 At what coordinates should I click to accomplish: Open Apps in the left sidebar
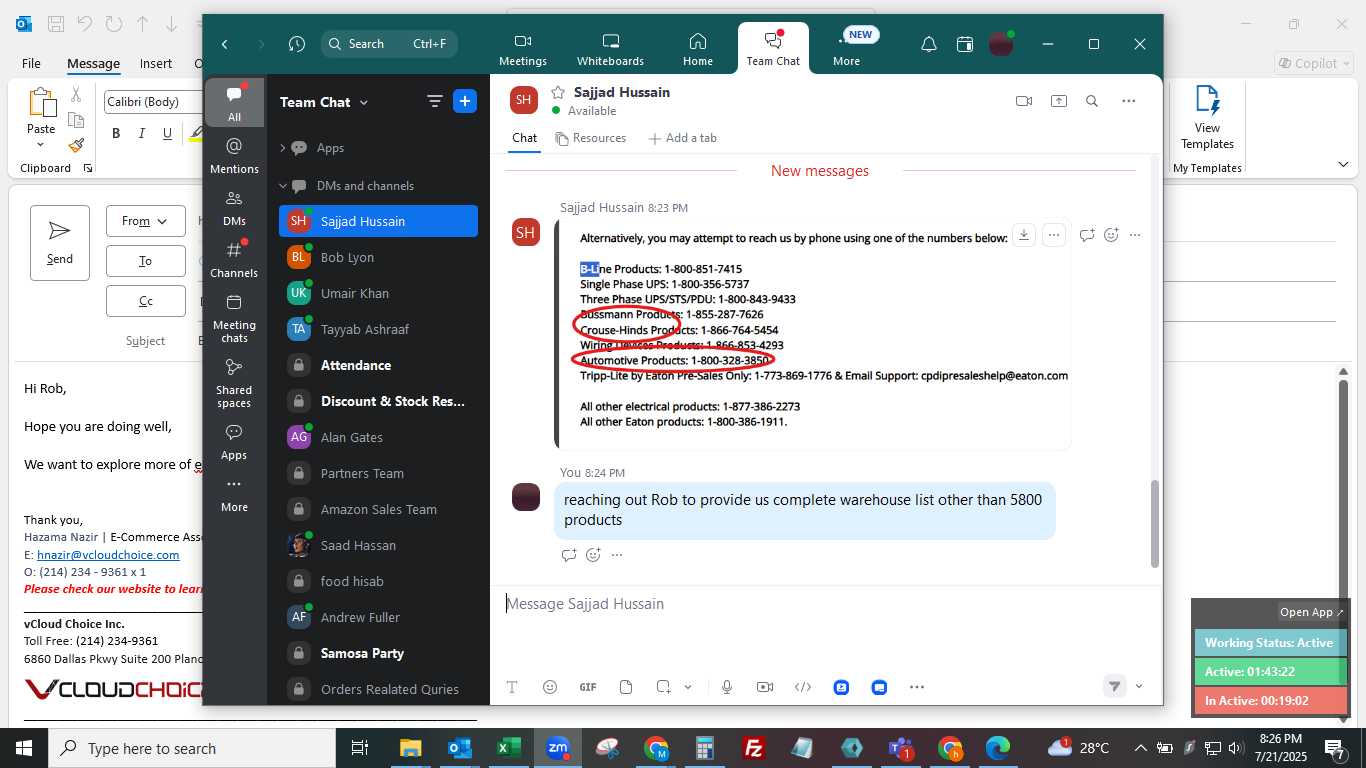coord(234,442)
